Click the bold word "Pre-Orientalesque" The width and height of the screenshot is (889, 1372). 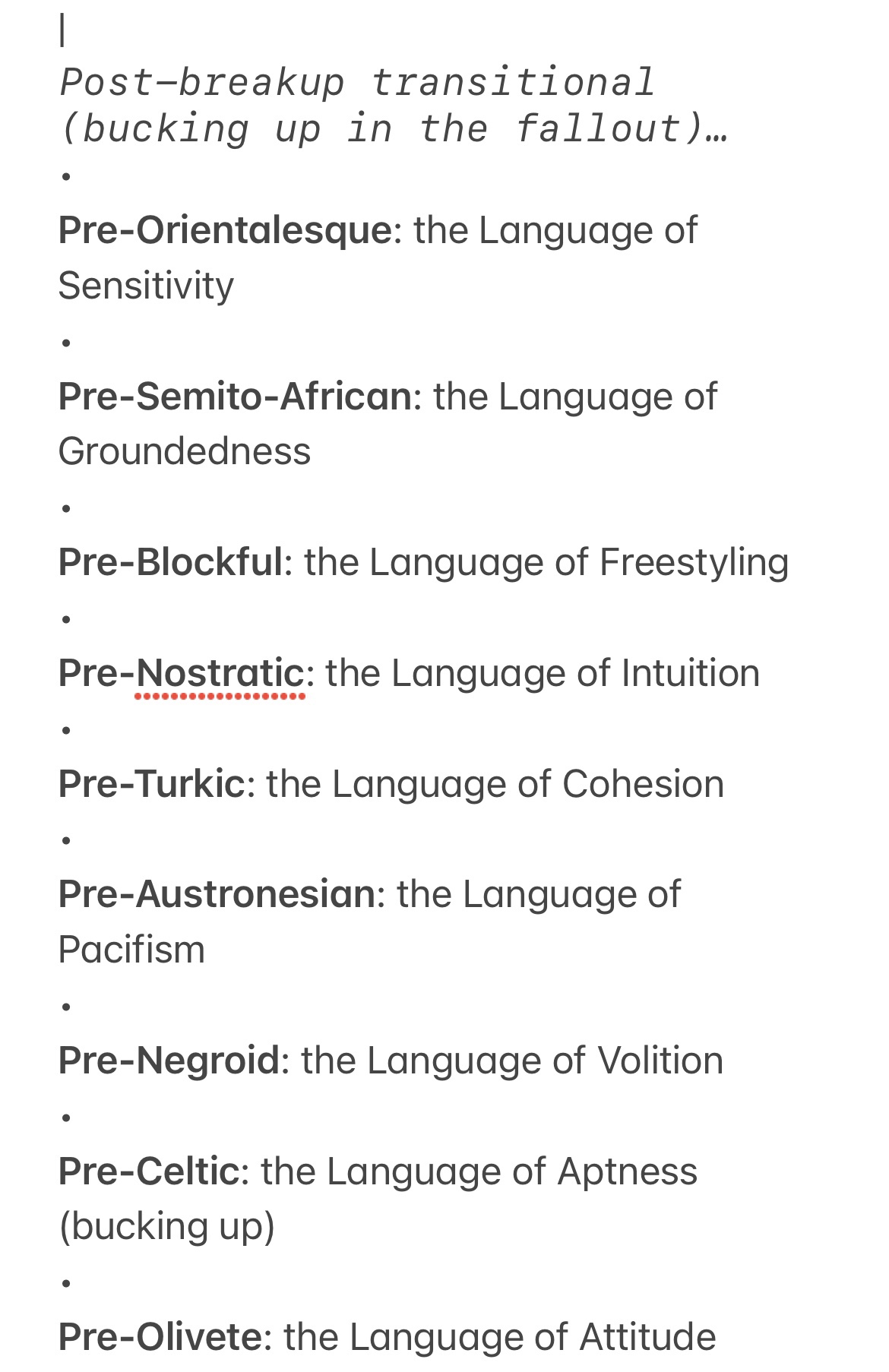(225, 229)
